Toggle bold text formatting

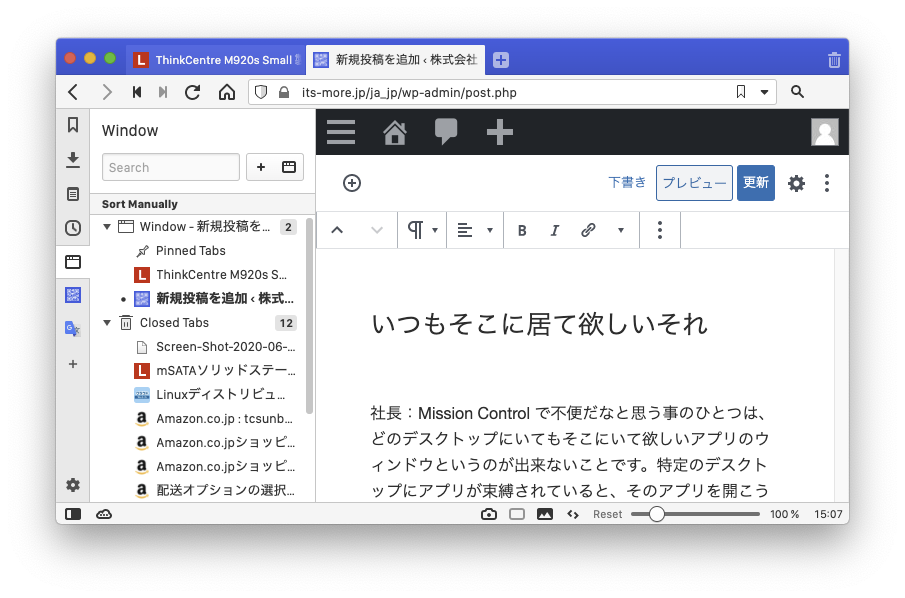(522, 230)
